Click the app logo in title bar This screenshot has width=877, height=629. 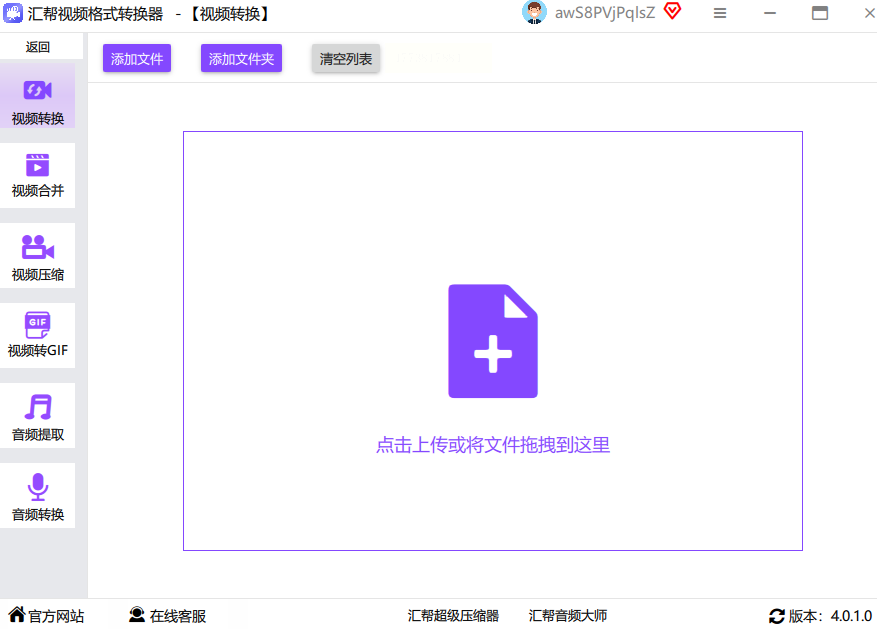pos(13,13)
